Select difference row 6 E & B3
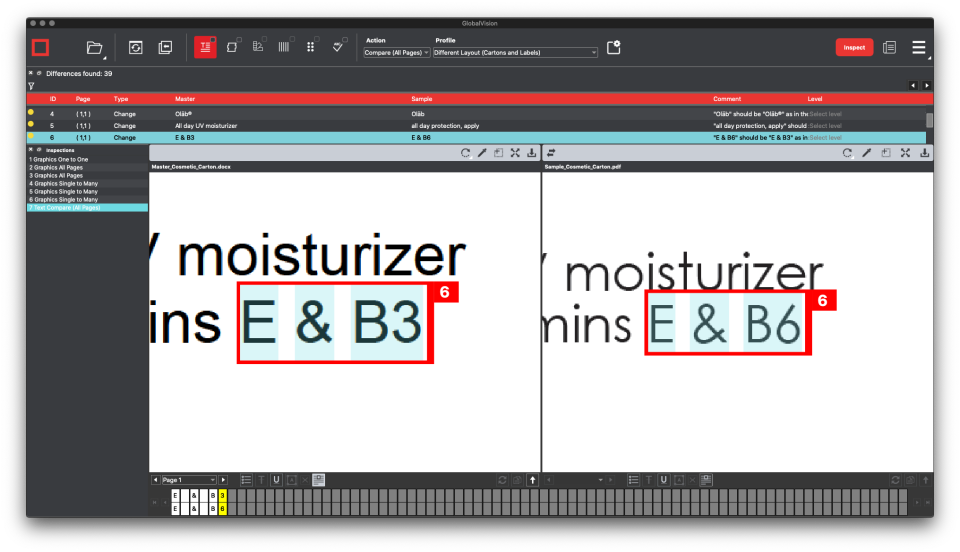This screenshot has height=552, width=960. [x=476, y=138]
